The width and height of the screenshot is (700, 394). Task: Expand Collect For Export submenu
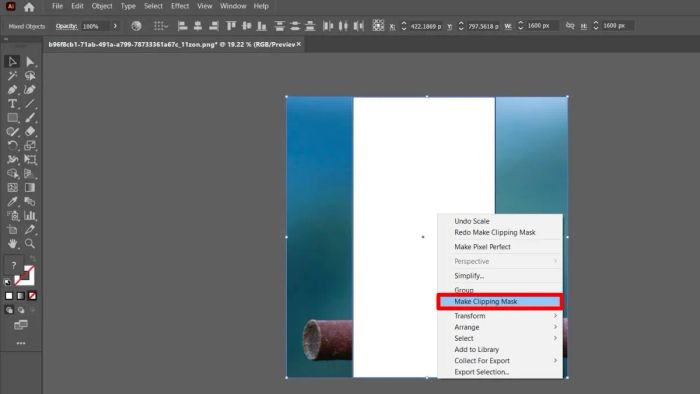[500, 361]
